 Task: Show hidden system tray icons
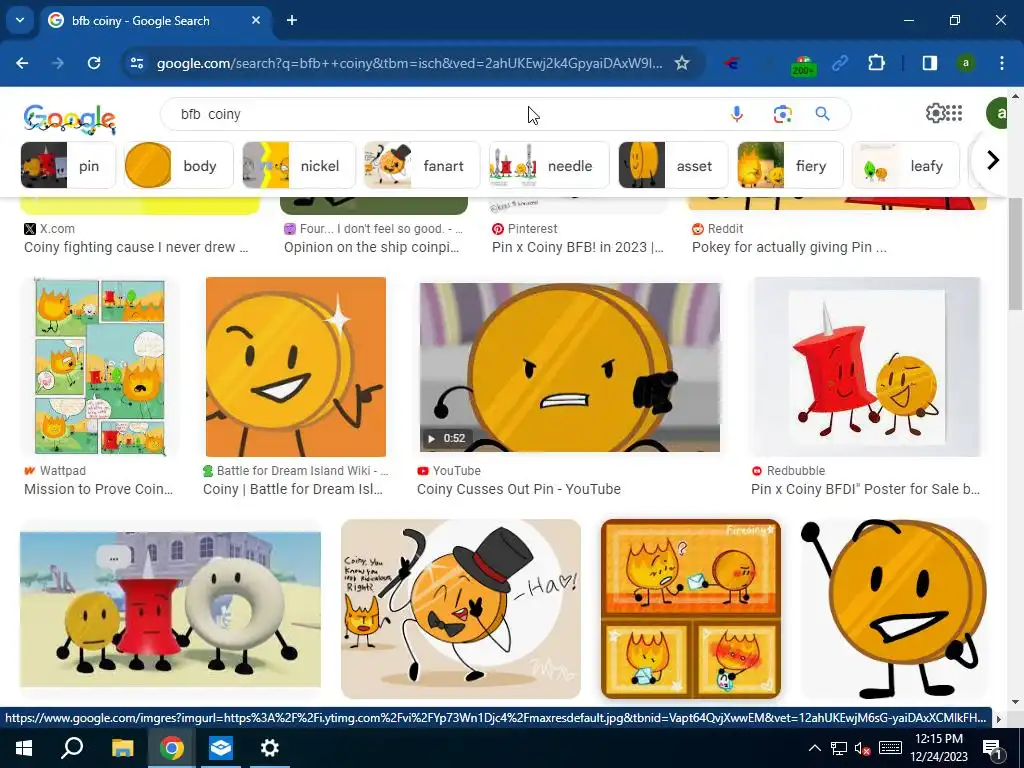[x=814, y=748]
